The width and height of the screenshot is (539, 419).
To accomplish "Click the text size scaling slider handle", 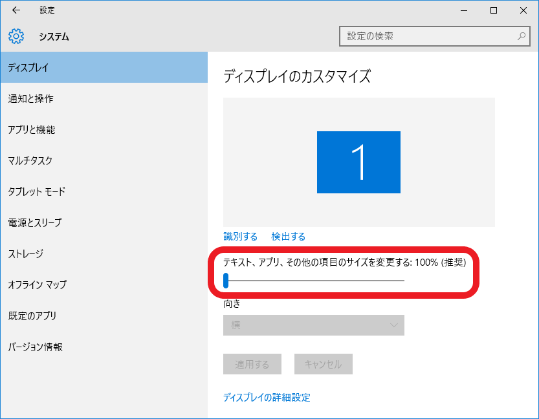I will click(226, 280).
